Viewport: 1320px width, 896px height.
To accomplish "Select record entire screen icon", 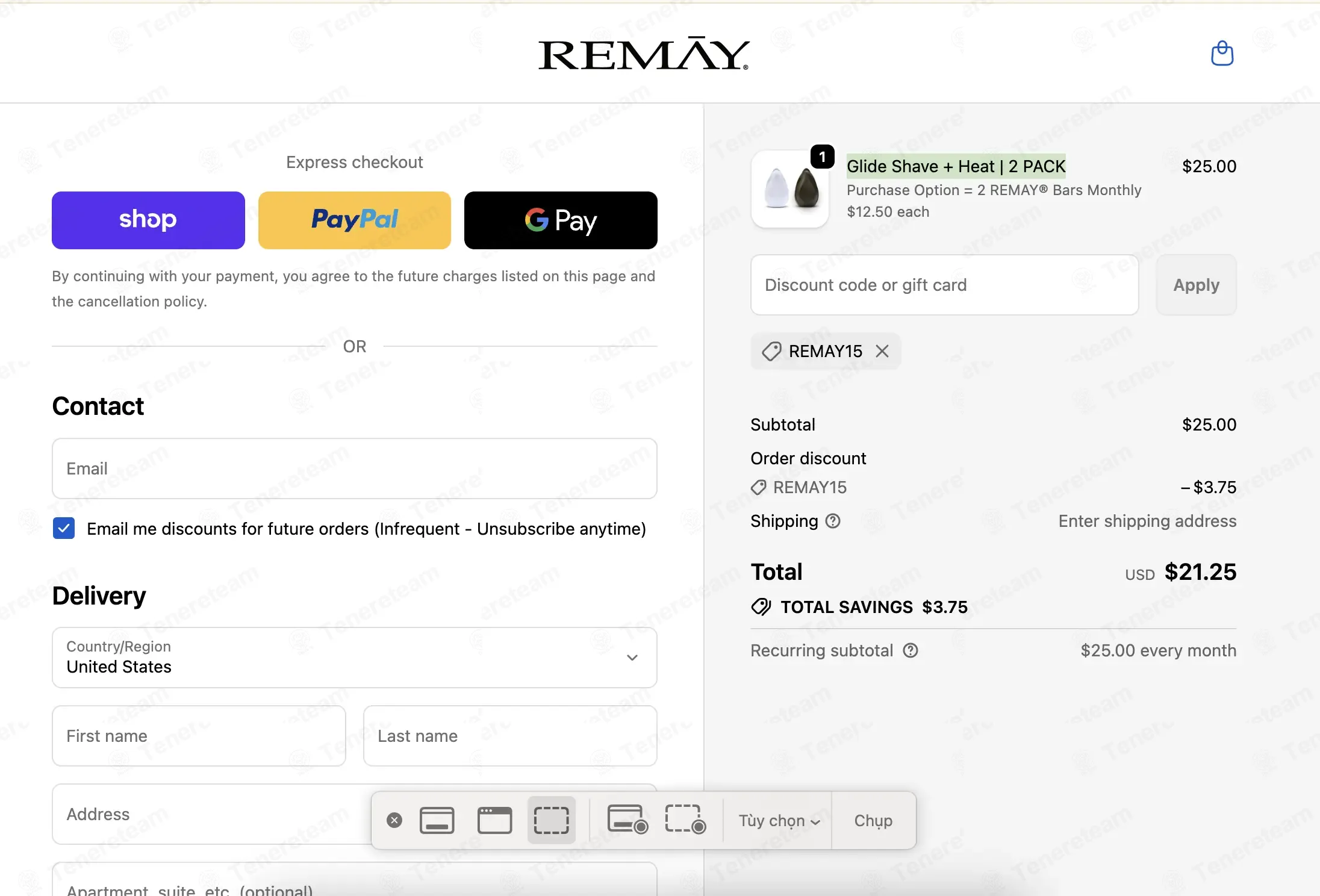I will [627, 820].
